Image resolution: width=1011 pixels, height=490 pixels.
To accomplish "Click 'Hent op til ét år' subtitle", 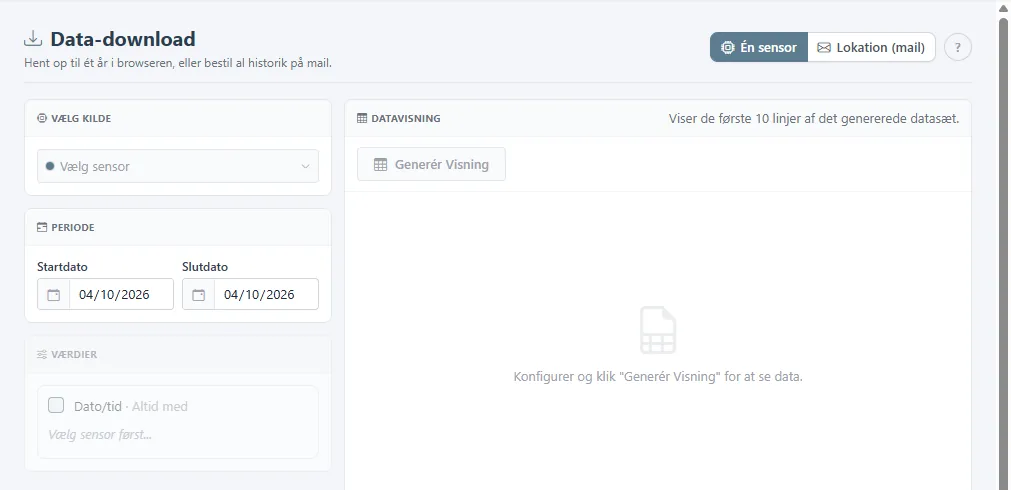I will point(178,63).
